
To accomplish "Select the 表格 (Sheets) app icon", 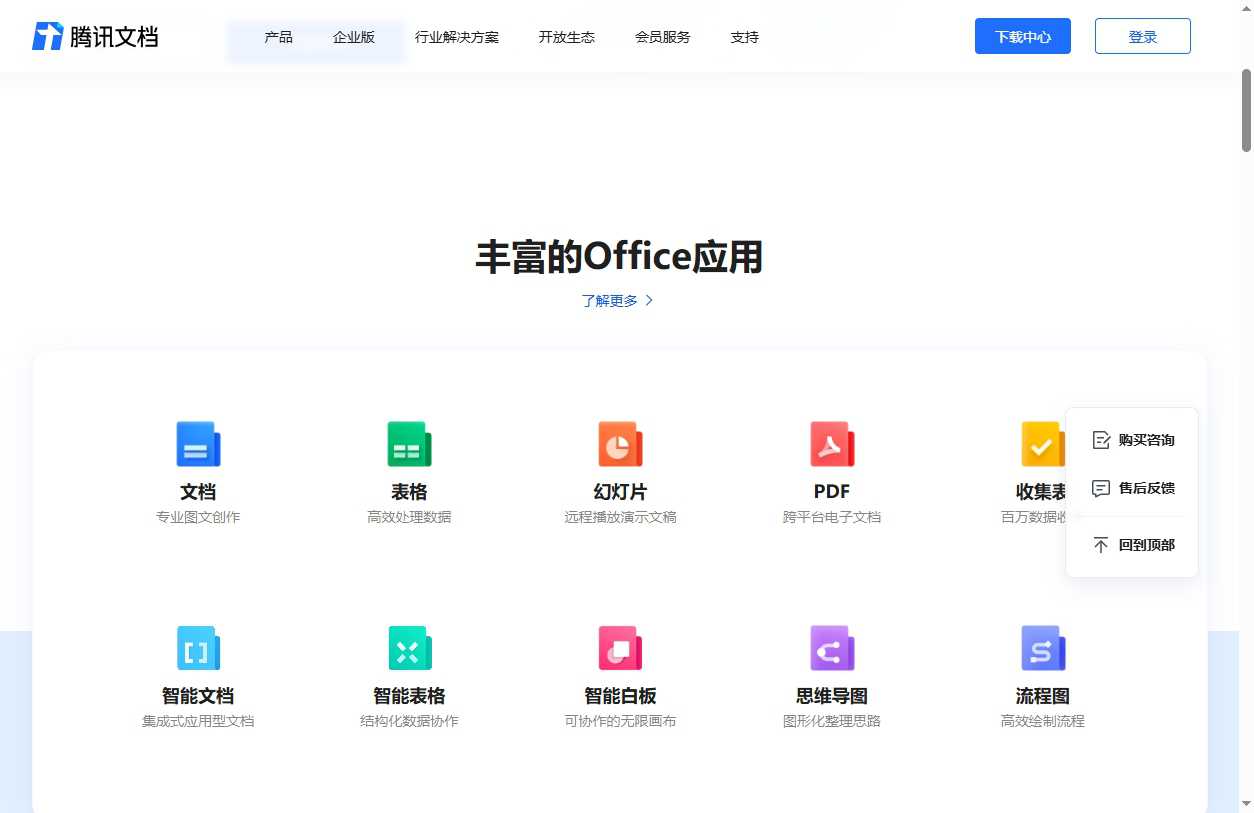I will [x=409, y=443].
